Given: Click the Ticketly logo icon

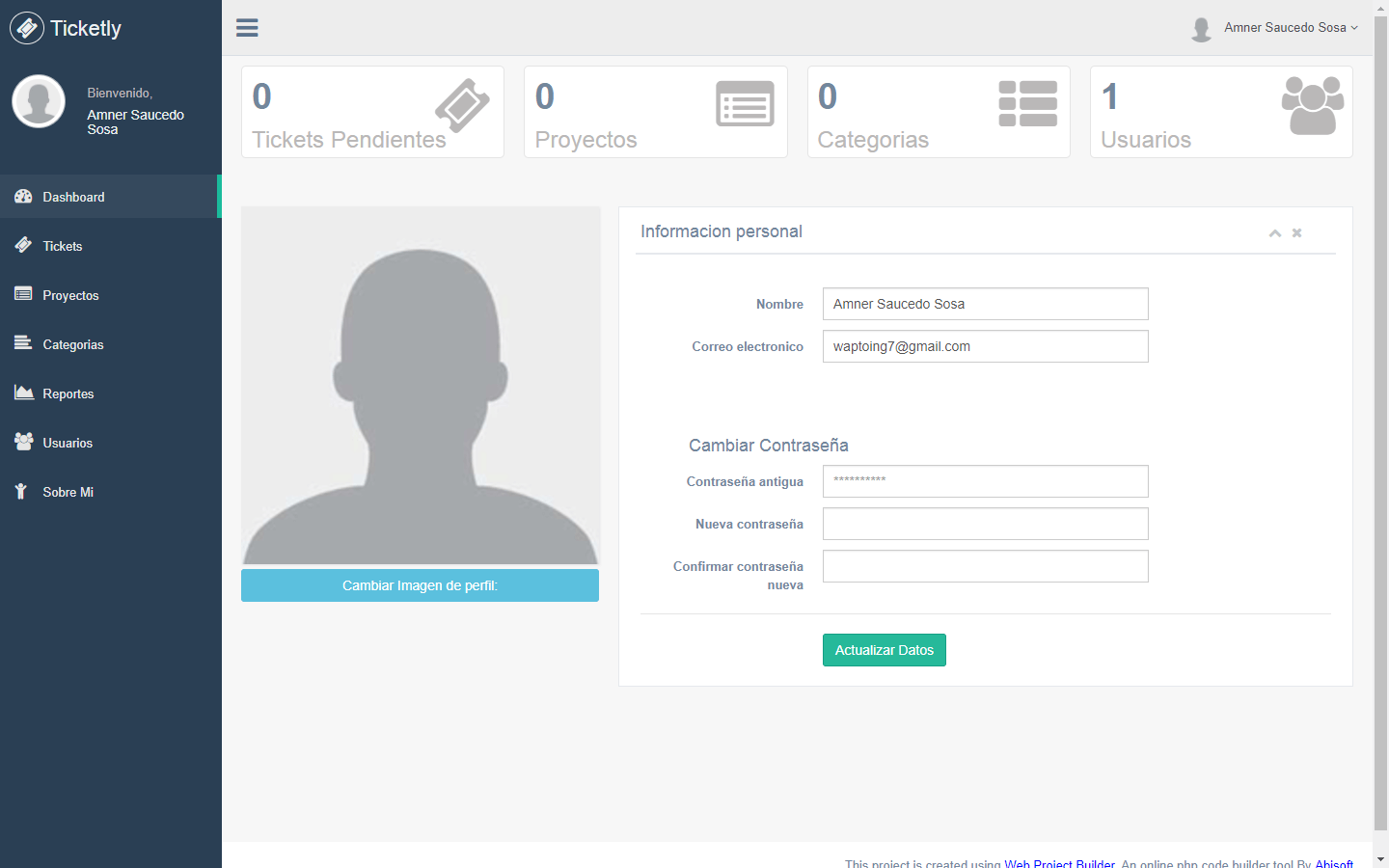Looking at the screenshot, I should [x=27, y=28].
